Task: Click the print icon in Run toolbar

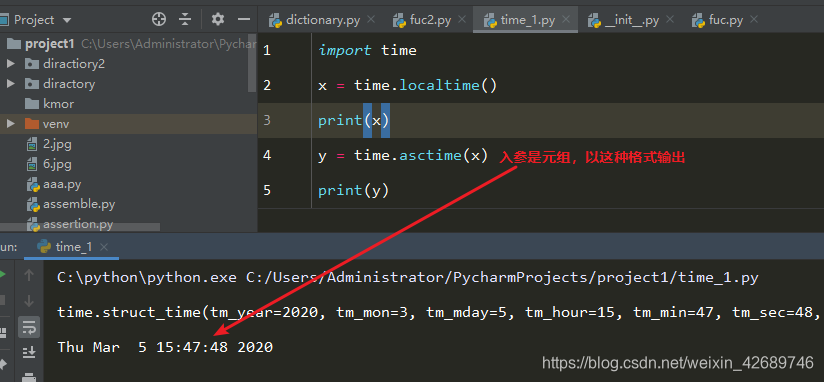Action: 29,377
